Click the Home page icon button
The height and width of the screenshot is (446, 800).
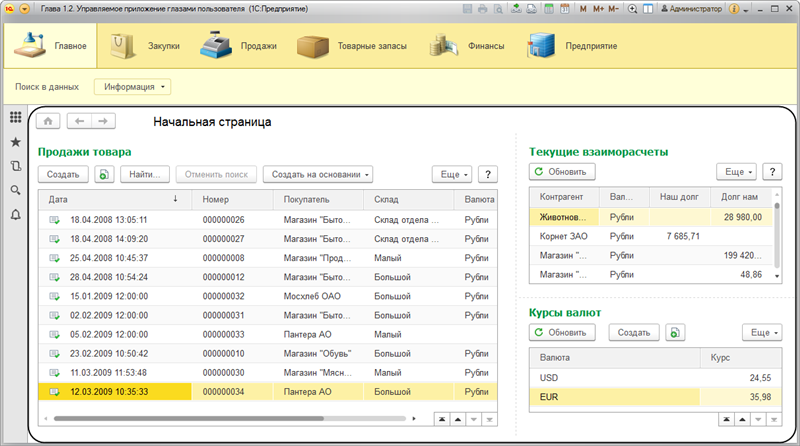point(48,121)
